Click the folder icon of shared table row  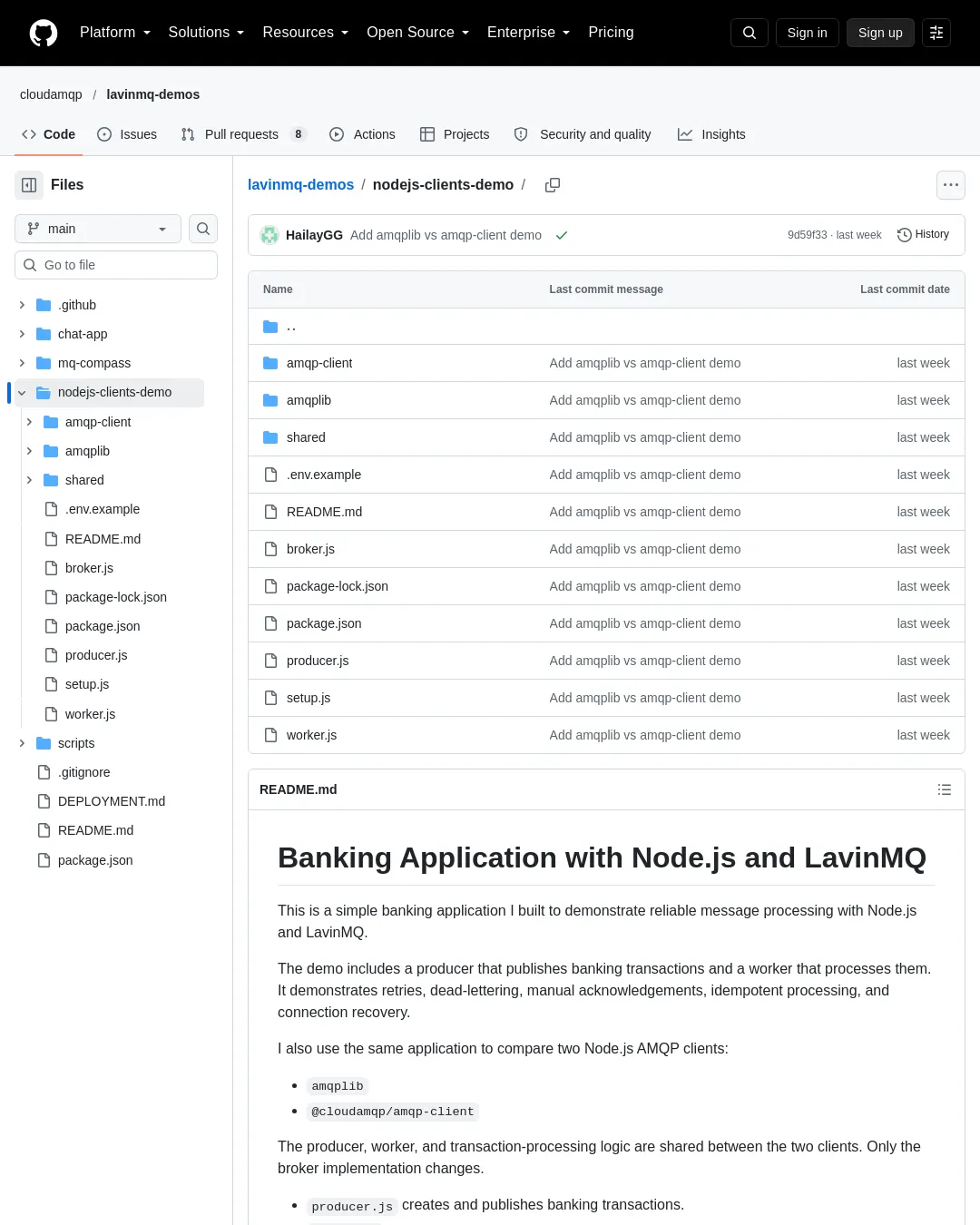click(x=270, y=437)
